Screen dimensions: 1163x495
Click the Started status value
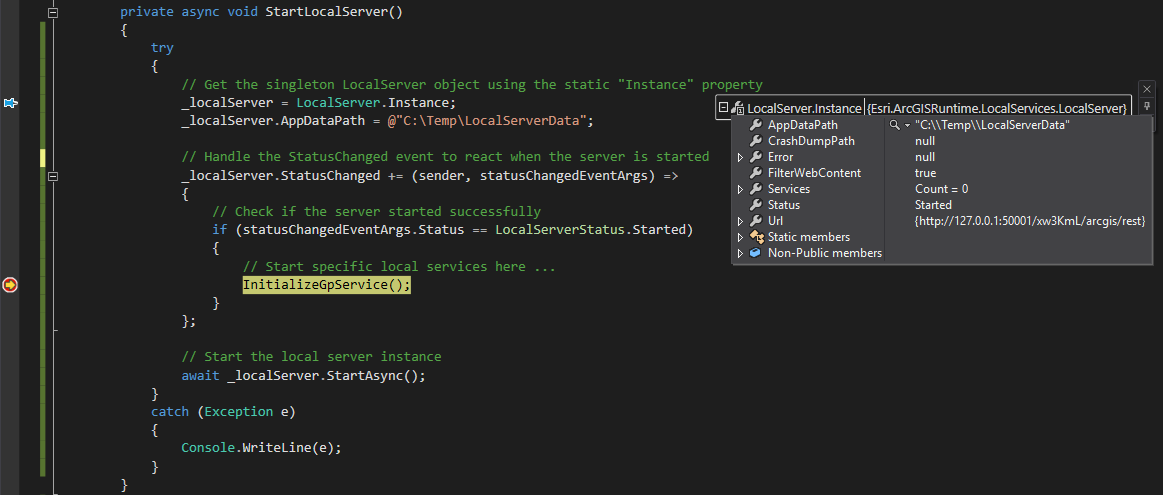click(x=933, y=205)
